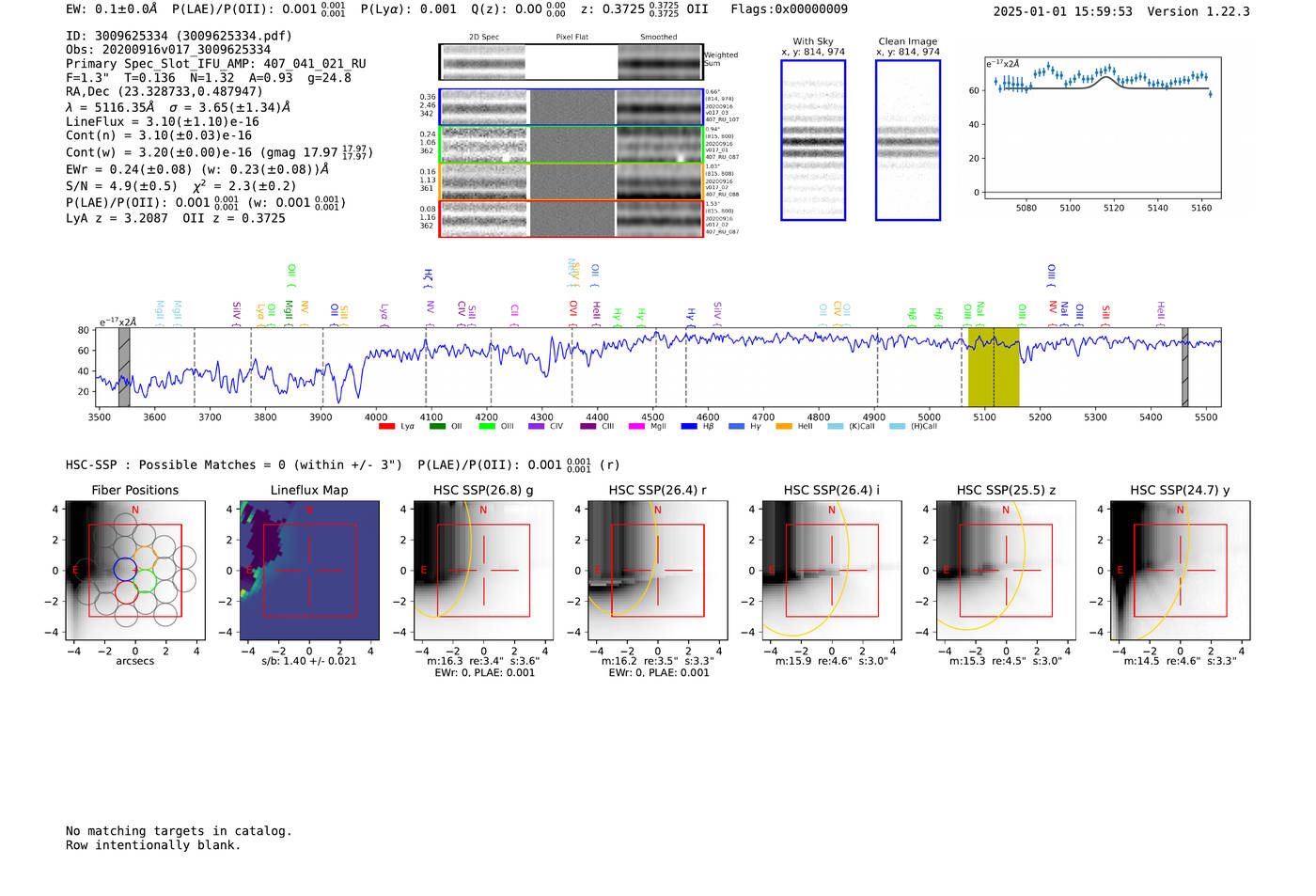Open the HSC SSP(26.4) r cutout
Viewport: 1316px width, 896px height.
pyautogui.click(x=658, y=571)
